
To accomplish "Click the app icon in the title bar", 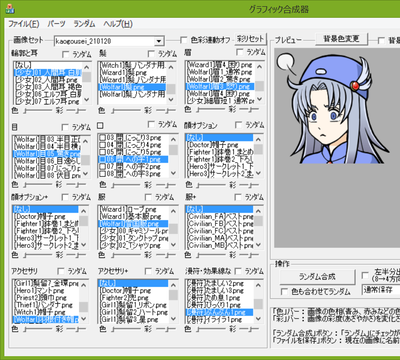I will (10, 9).
